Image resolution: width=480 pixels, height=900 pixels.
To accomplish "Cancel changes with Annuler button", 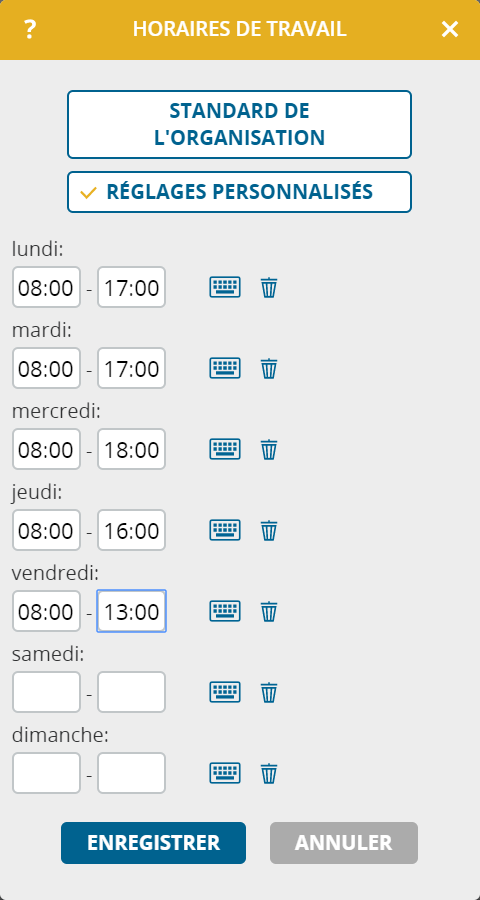I will point(344,843).
